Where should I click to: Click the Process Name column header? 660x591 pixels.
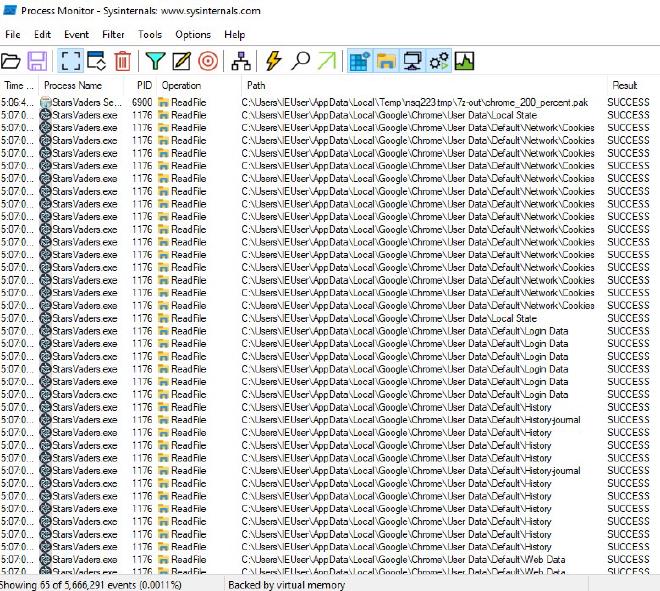[x=73, y=86]
